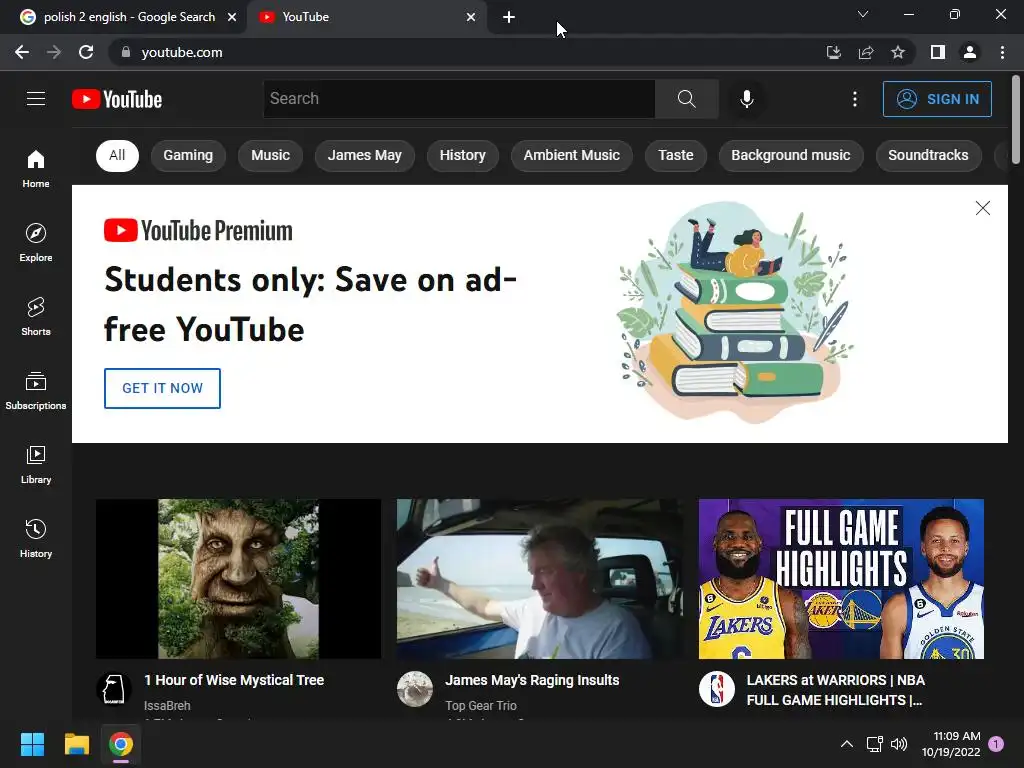Open network icon in system tray
The image size is (1024, 768).
(x=874, y=744)
